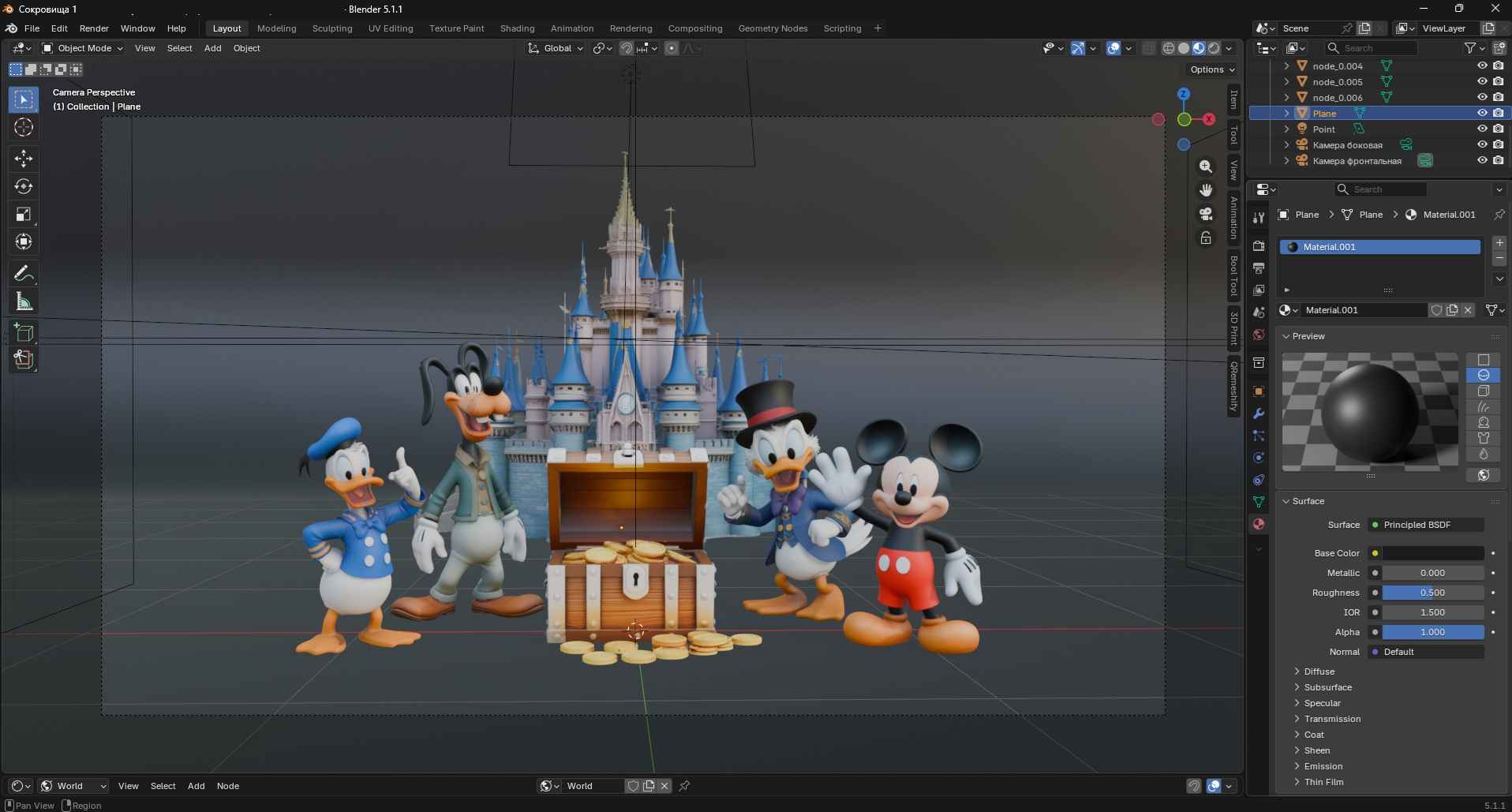Hide the Plane object in viewport

tap(1482, 114)
